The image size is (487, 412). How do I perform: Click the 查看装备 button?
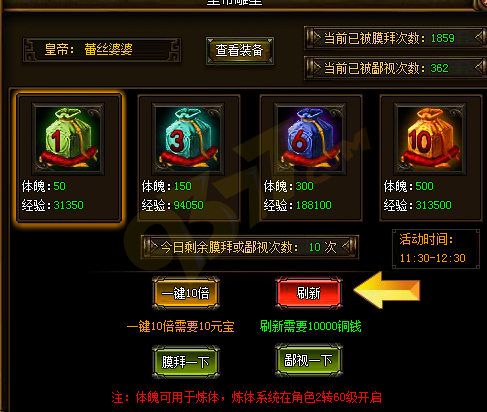click(x=240, y=51)
